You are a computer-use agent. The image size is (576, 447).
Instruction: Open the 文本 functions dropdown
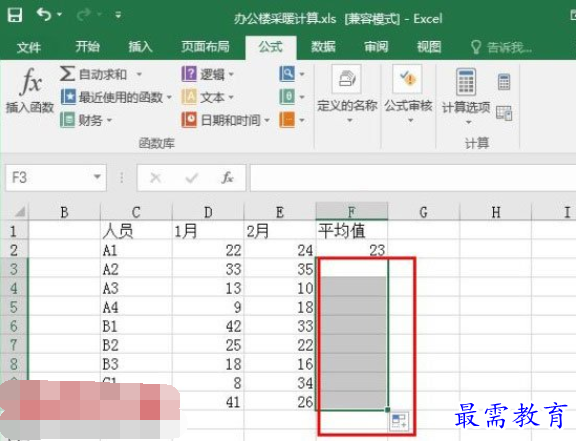(x=208, y=97)
